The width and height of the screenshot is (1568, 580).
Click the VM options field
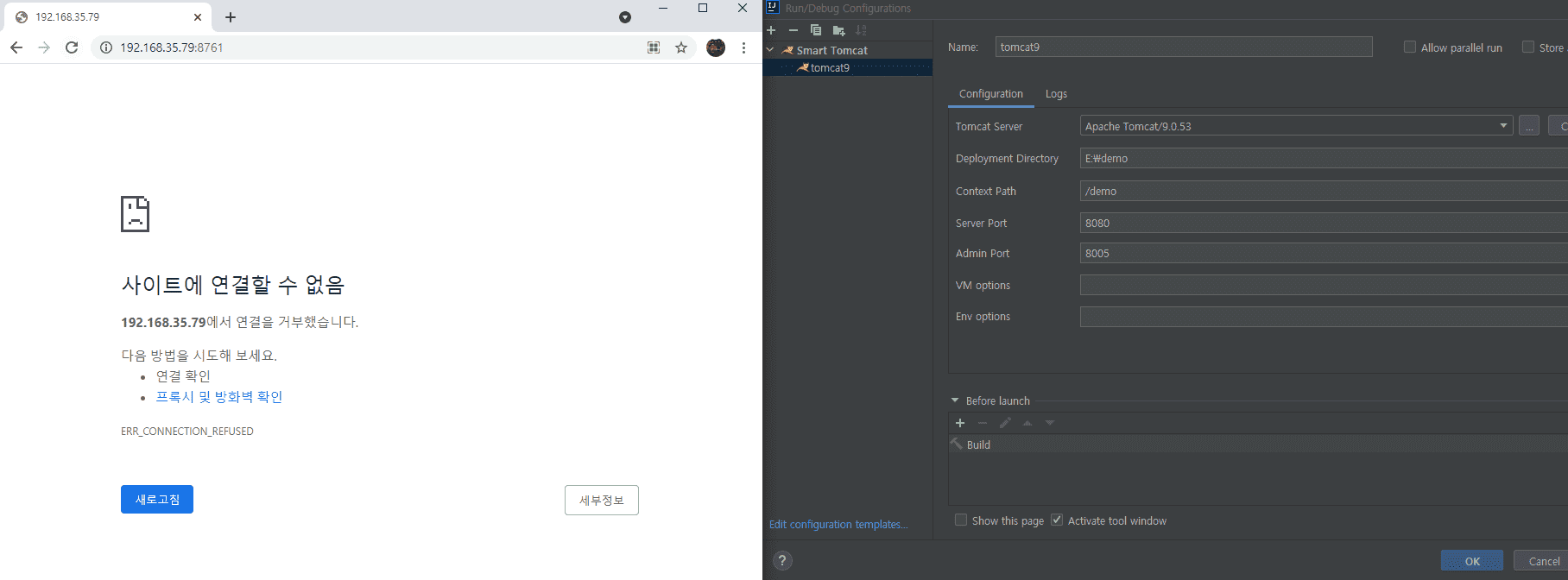pos(1324,285)
